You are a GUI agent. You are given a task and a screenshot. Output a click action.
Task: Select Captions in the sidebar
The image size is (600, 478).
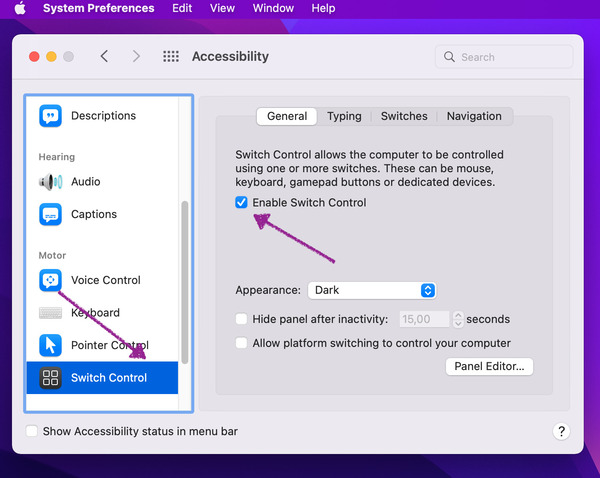(102, 214)
